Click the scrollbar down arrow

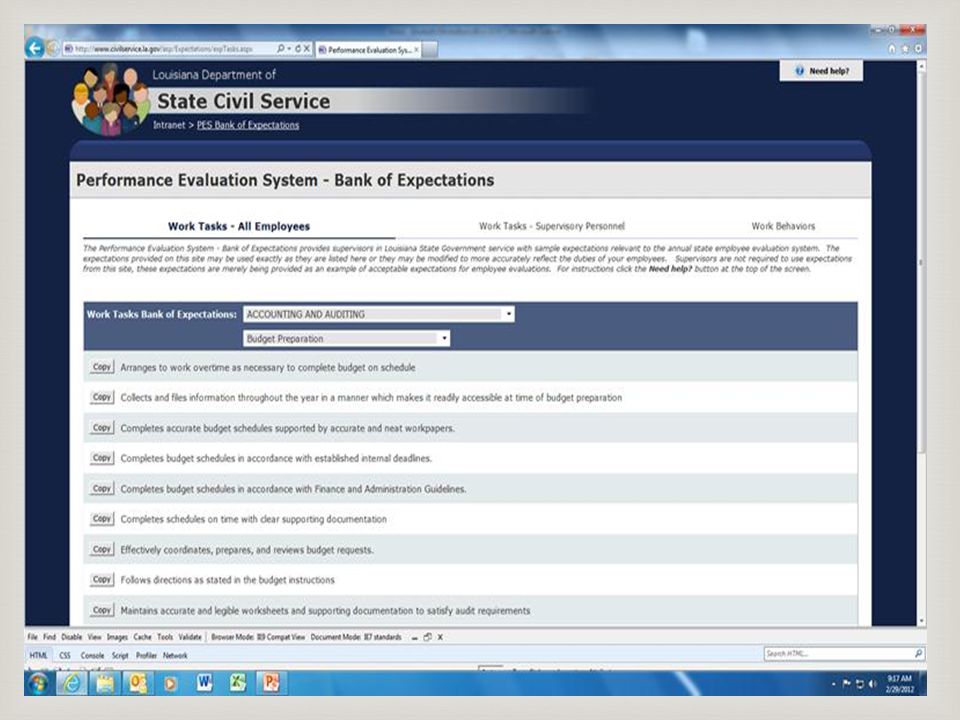[x=921, y=621]
